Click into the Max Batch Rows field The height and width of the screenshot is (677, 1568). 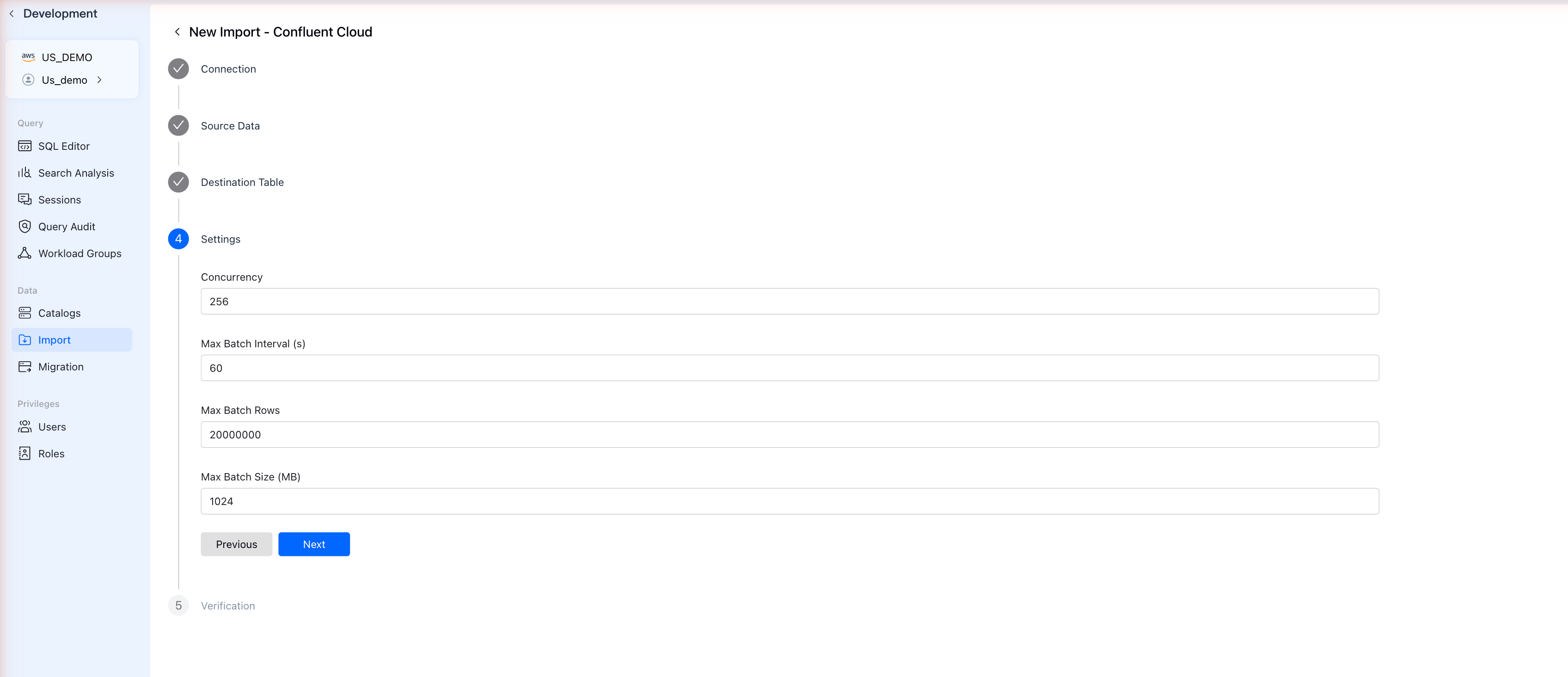click(x=790, y=435)
